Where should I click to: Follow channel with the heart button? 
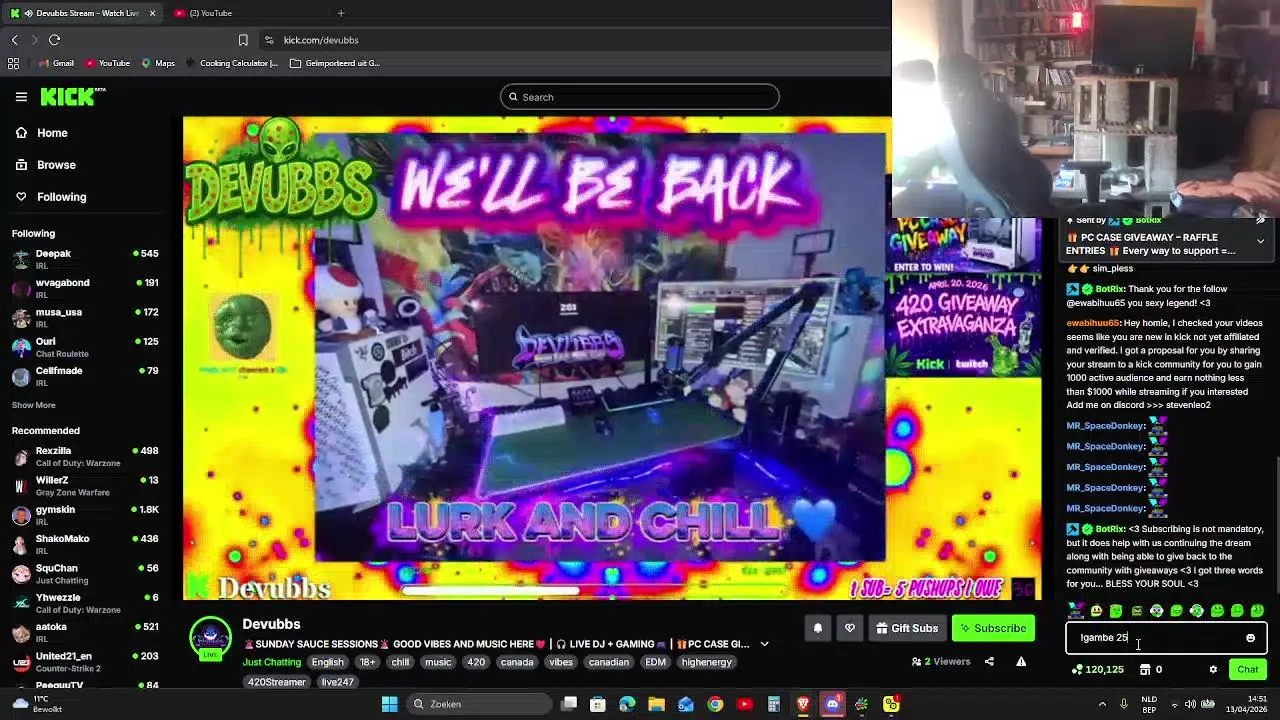tap(850, 628)
